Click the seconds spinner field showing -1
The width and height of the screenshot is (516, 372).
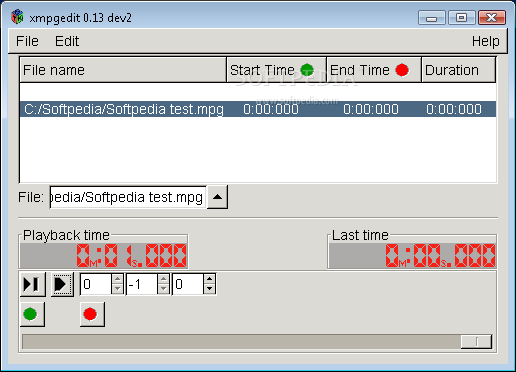pos(142,284)
